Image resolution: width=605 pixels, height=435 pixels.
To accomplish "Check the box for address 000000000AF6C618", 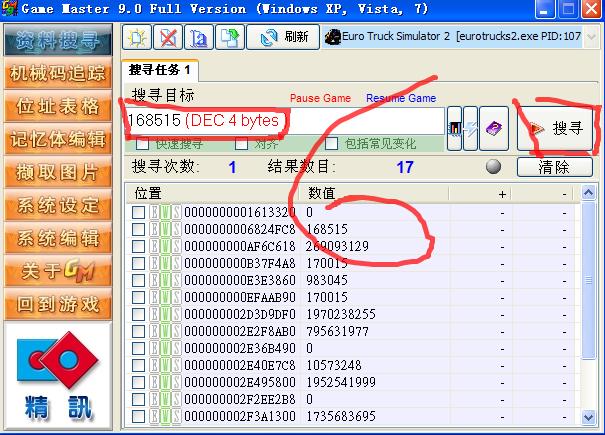I will (139, 246).
